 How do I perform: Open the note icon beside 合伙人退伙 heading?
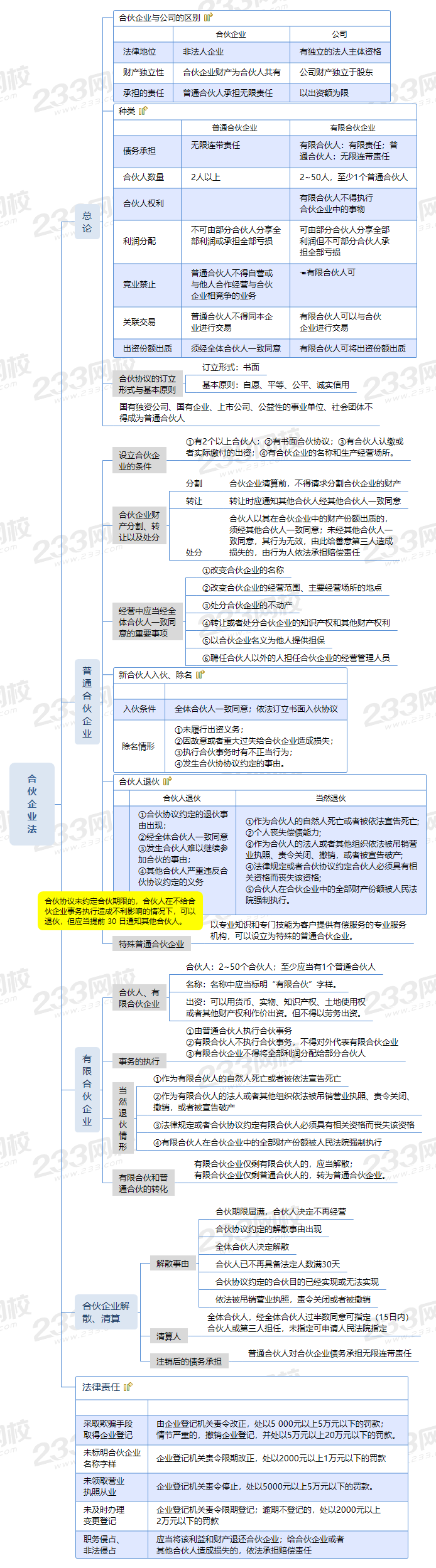168,781
